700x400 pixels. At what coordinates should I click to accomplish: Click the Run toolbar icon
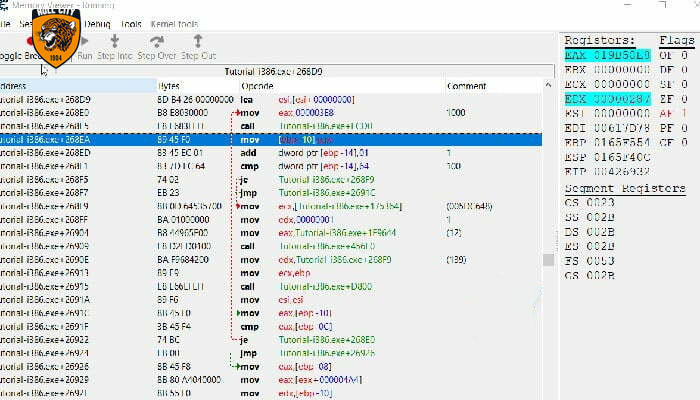(x=84, y=47)
